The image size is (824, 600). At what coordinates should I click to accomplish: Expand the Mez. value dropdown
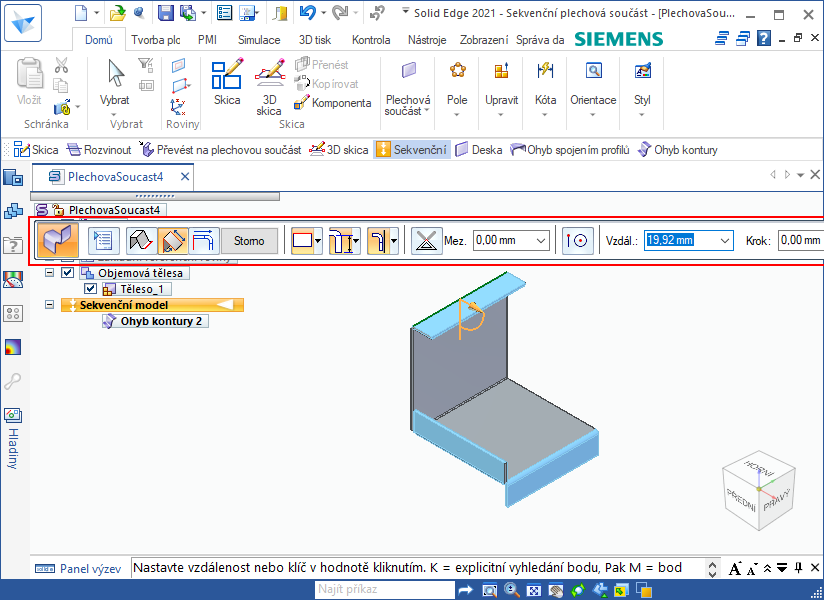[541, 240]
